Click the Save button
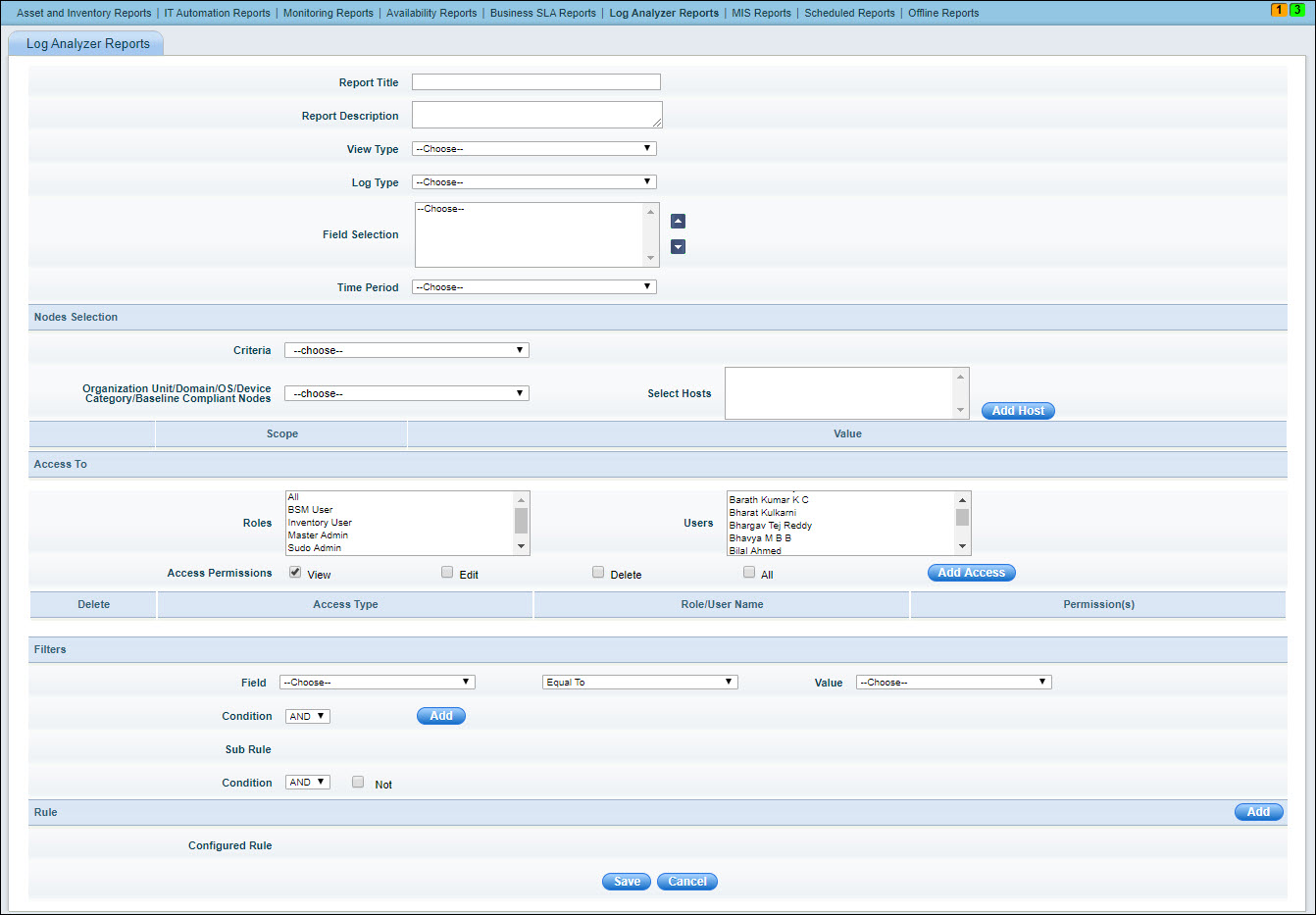Viewport: 1316px width, 915px height. tap(627, 882)
